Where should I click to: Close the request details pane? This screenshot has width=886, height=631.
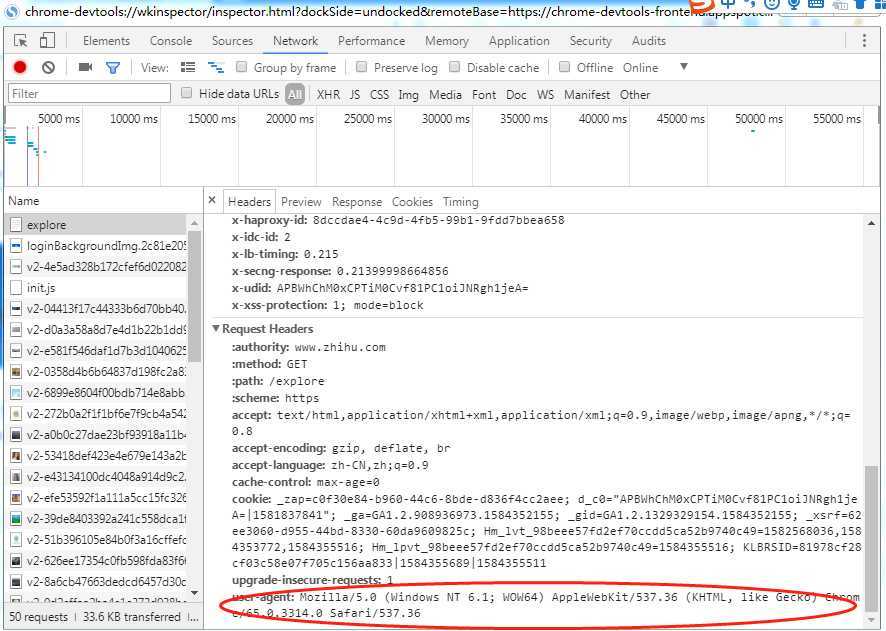[x=212, y=200]
